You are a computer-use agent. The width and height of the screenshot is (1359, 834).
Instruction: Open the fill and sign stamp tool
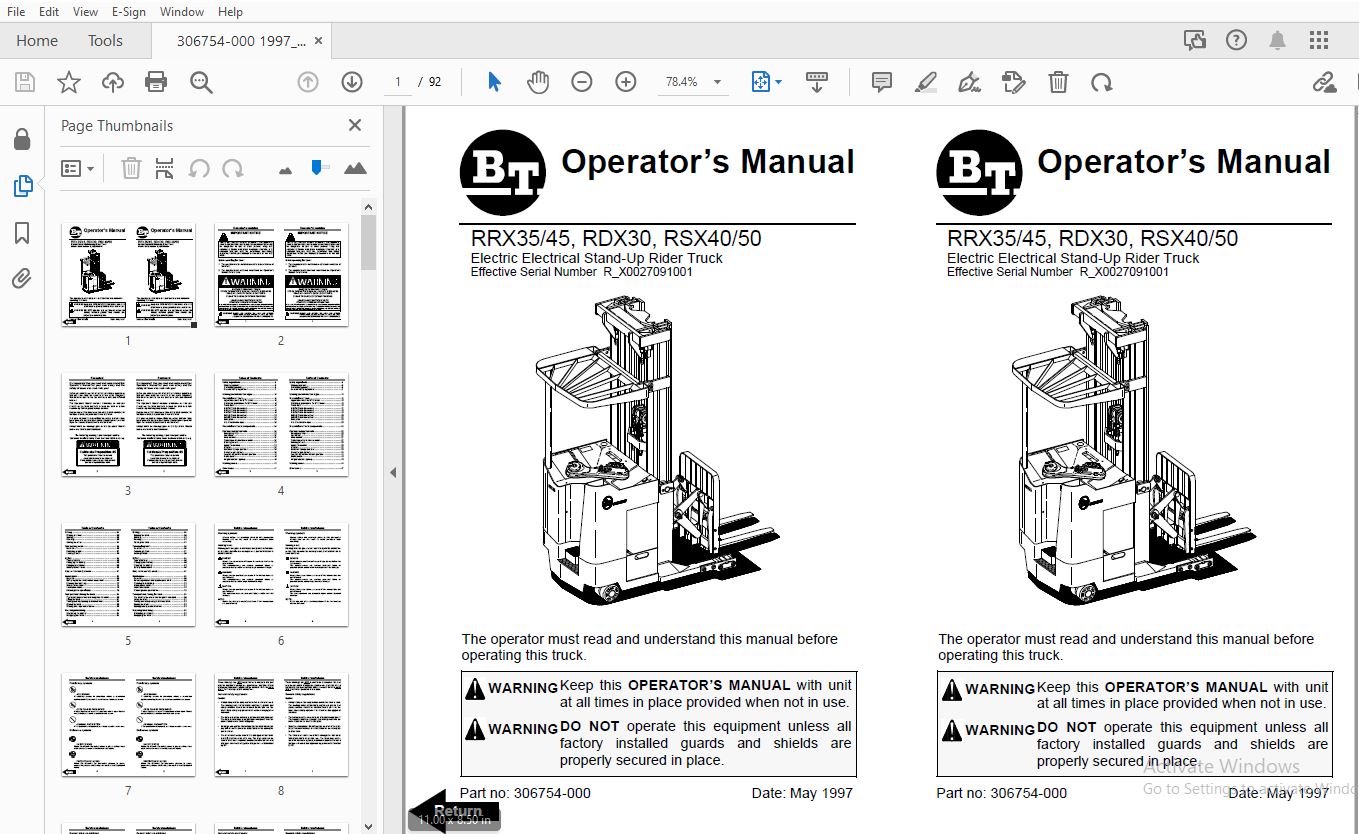point(1013,82)
